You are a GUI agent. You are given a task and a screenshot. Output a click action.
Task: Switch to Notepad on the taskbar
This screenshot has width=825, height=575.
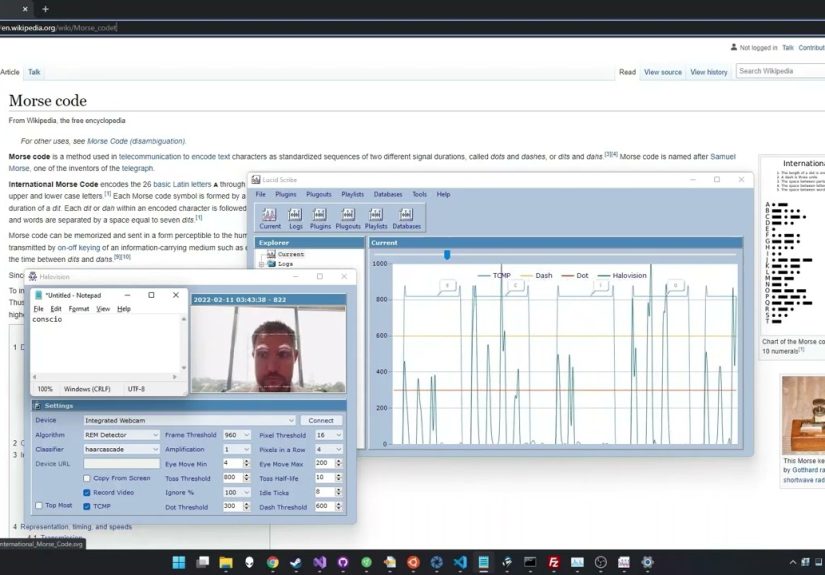click(x=483, y=562)
